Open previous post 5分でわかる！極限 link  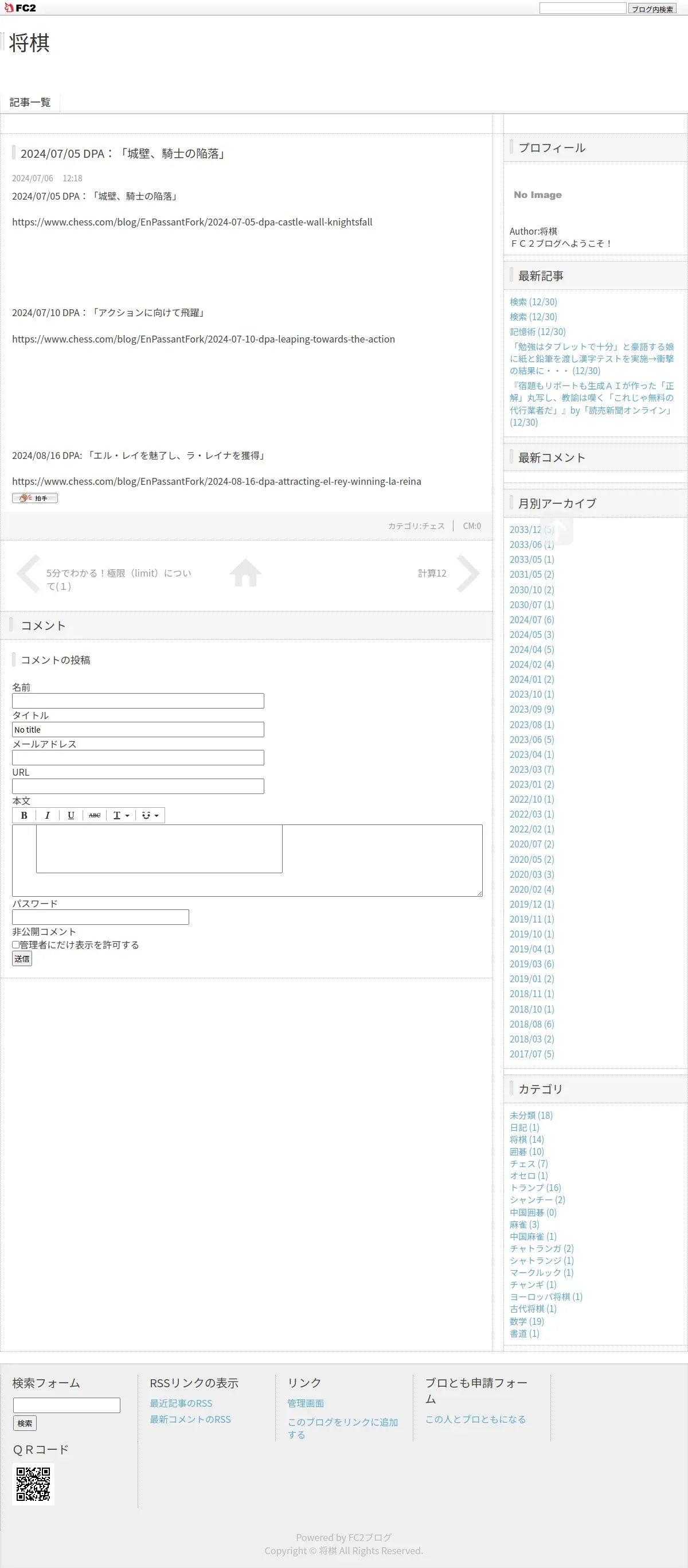coord(119,579)
